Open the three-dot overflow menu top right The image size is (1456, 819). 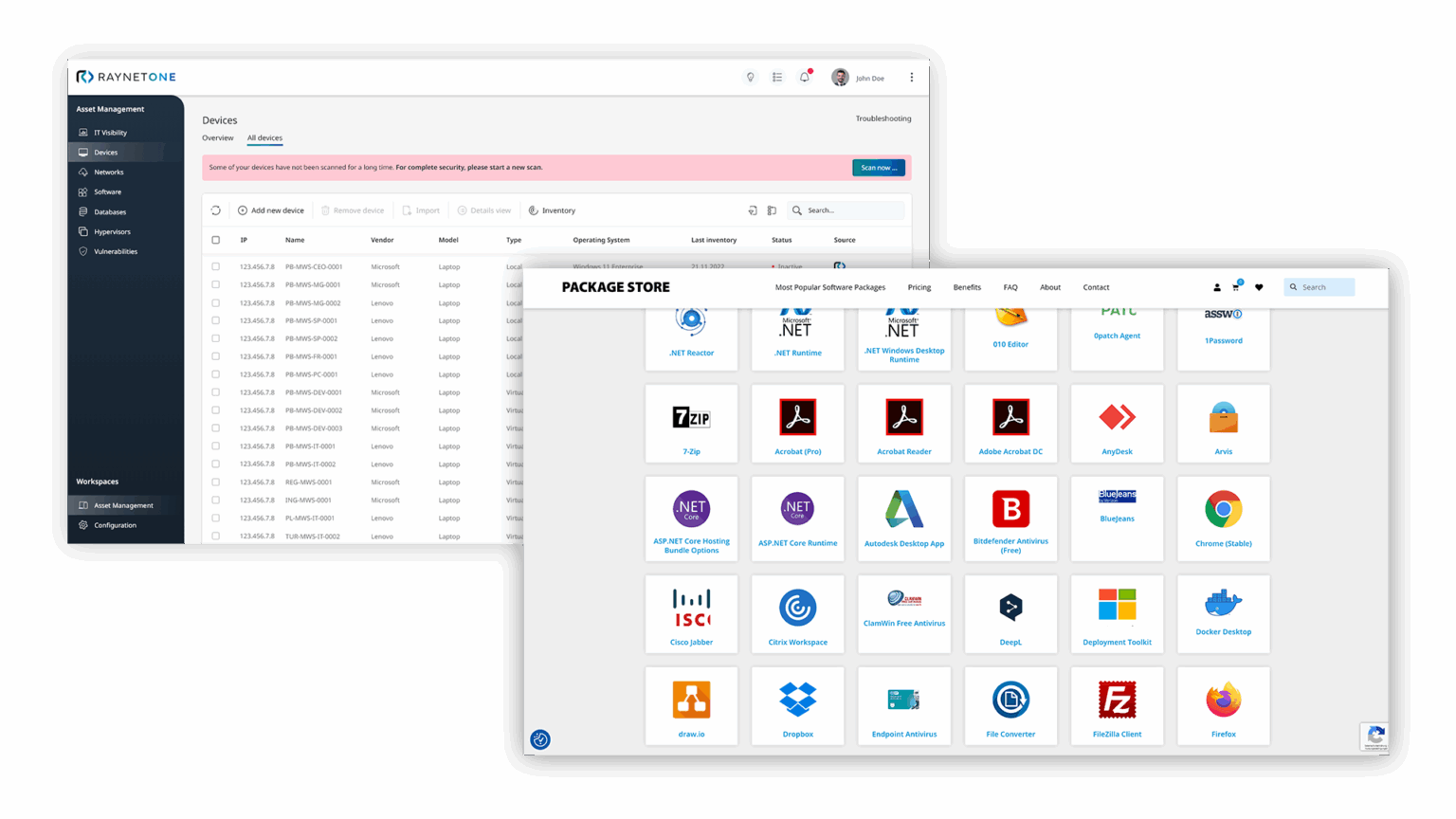pyautogui.click(x=911, y=77)
